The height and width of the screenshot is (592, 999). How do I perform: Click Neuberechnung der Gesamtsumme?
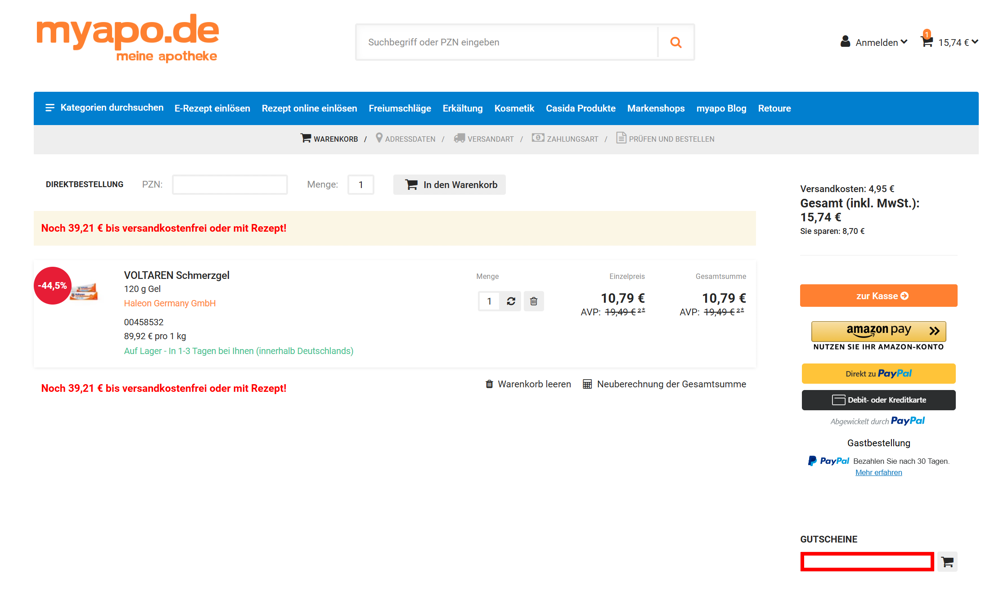pyautogui.click(x=665, y=384)
